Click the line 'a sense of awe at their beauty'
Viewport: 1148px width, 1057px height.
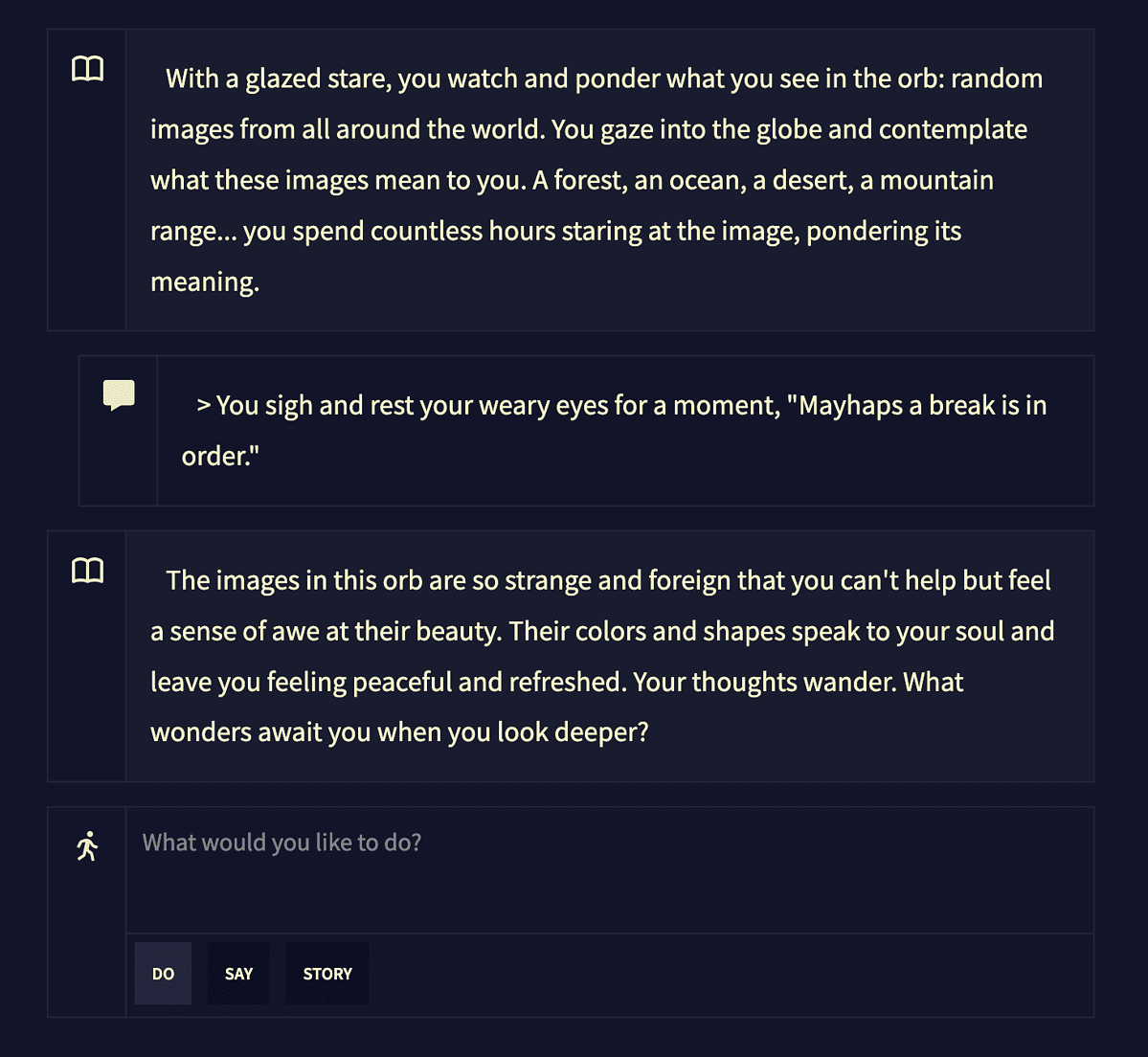pyautogui.click(x=602, y=631)
